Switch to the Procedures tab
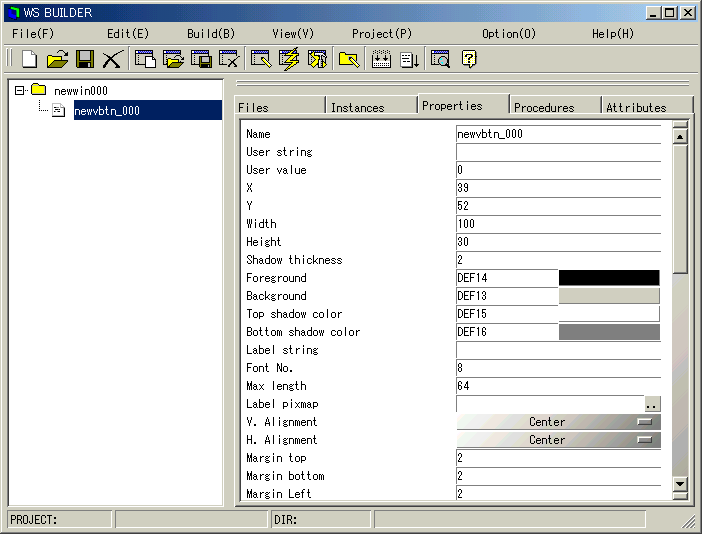 pyautogui.click(x=544, y=107)
